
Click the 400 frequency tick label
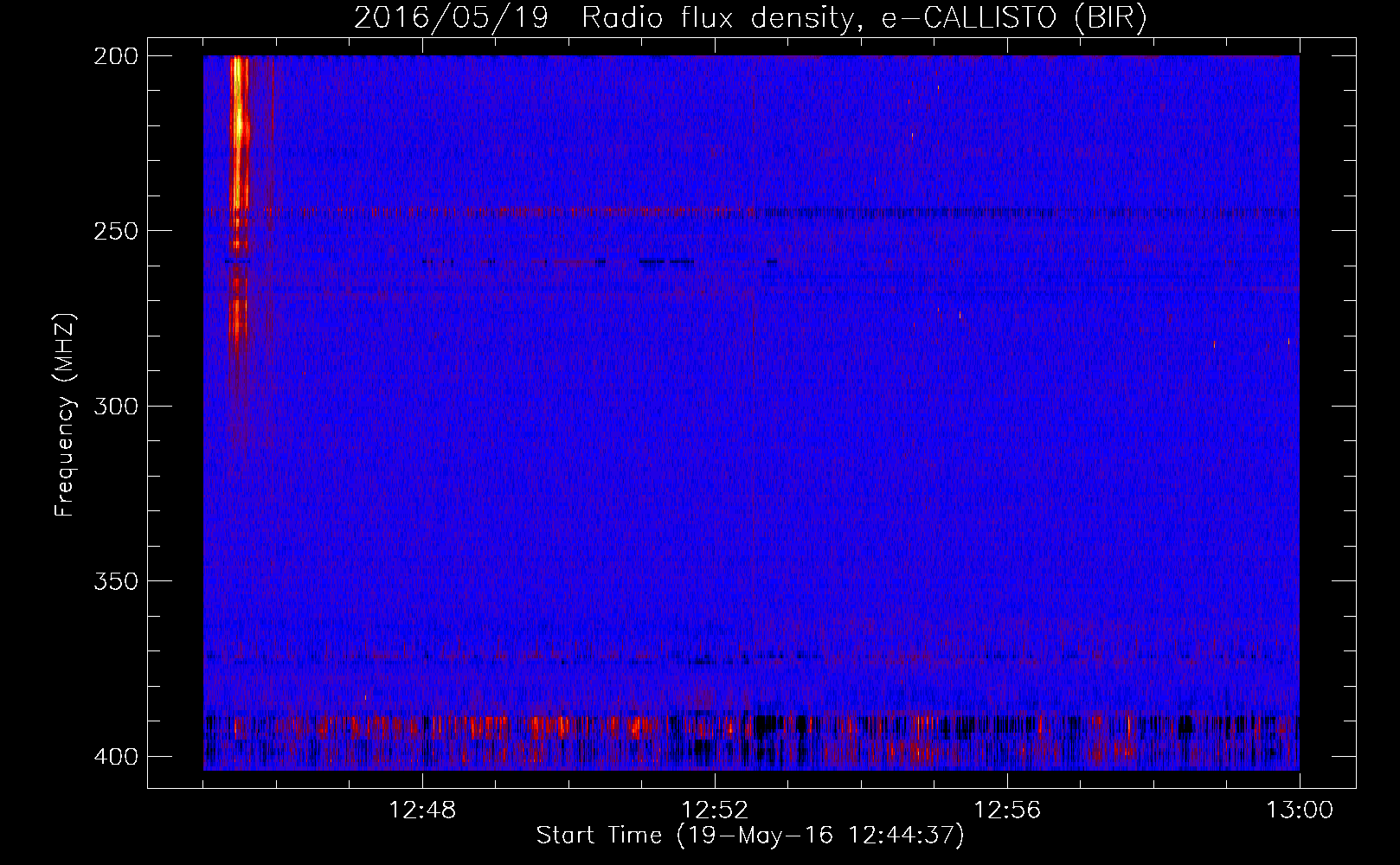(115, 756)
